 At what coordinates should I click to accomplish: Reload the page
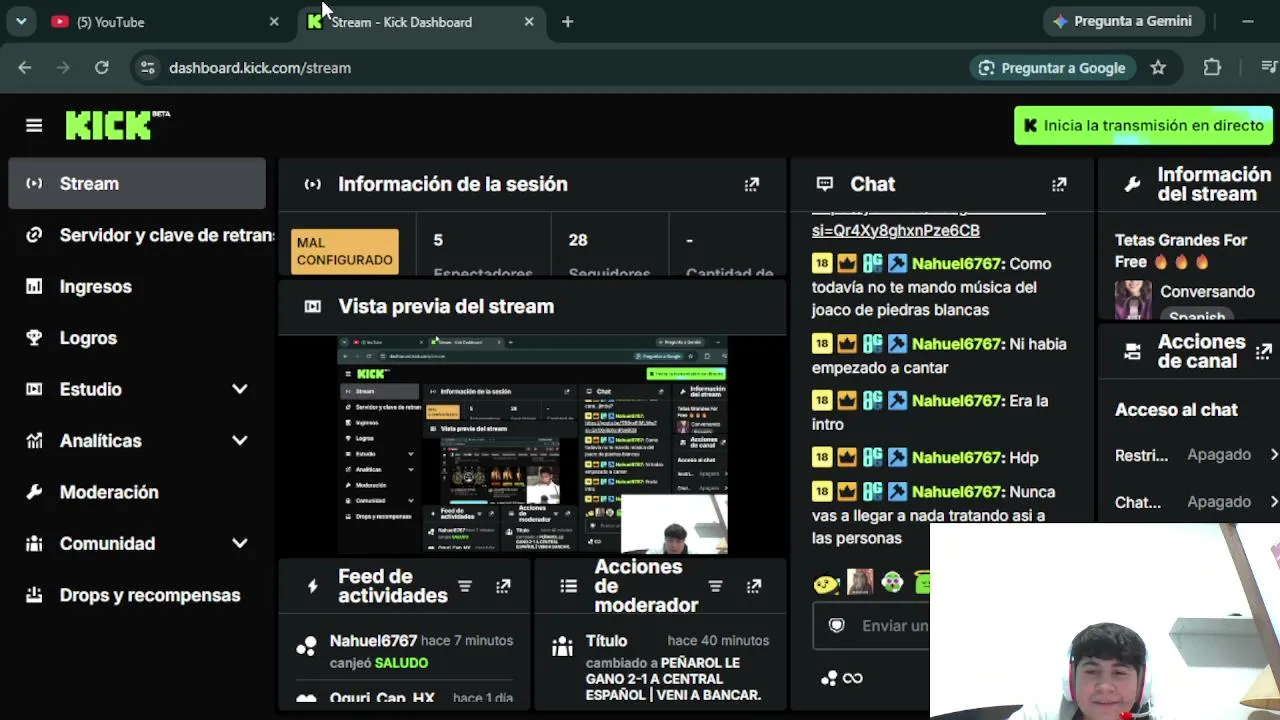point(102,68)
